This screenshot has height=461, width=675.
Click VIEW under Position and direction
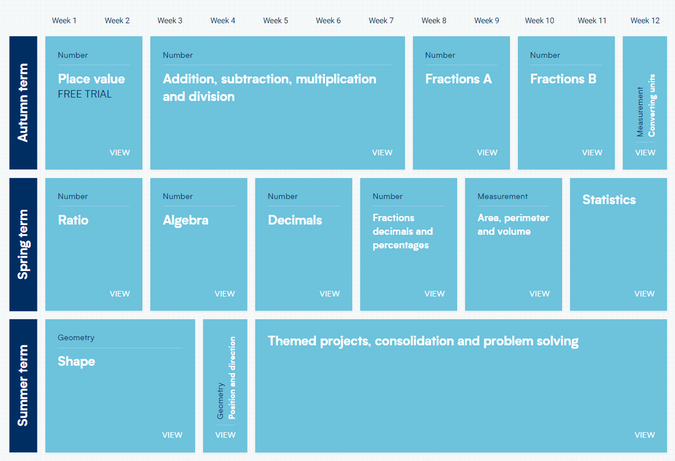225,435
